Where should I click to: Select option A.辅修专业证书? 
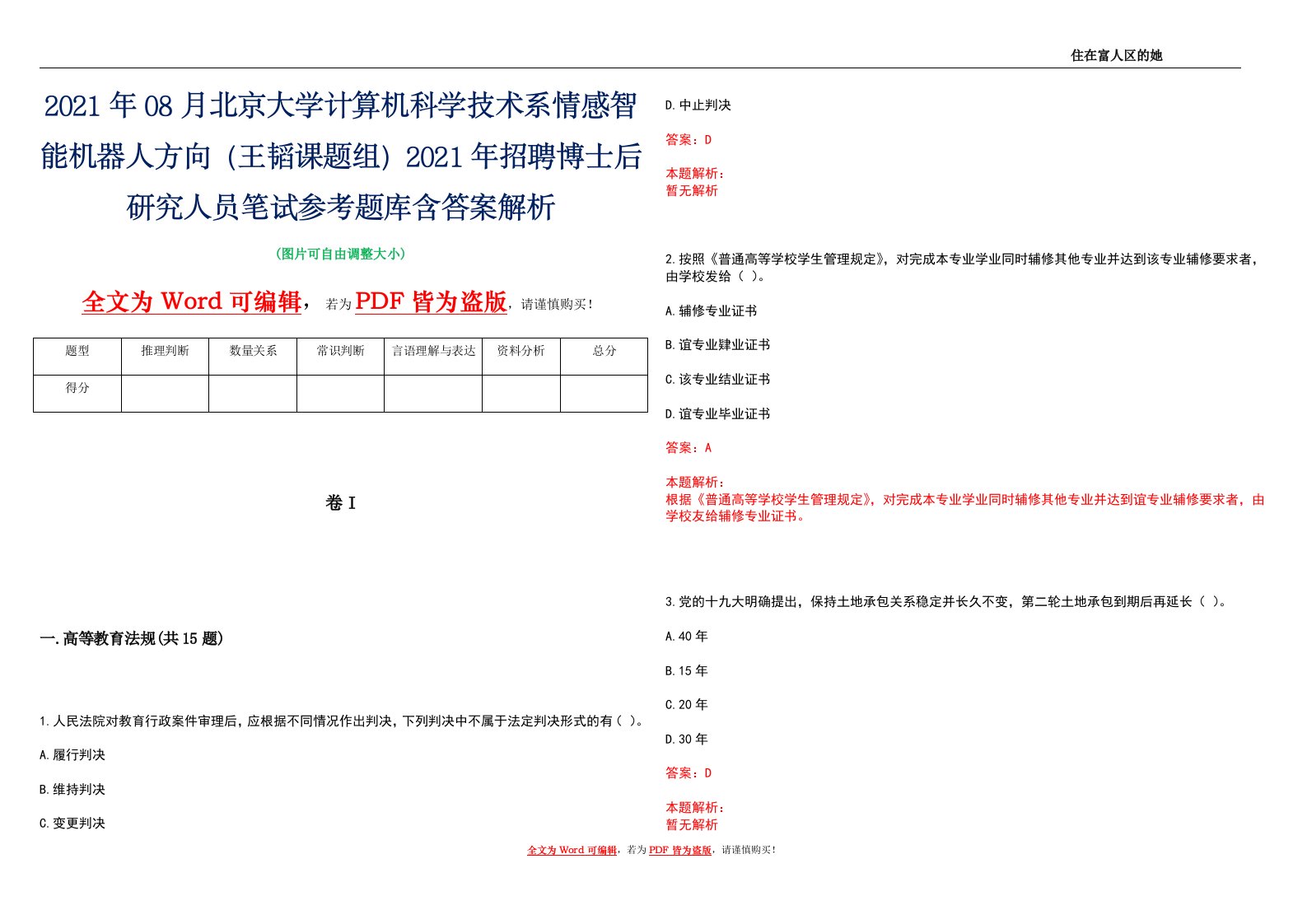point(712,311)
